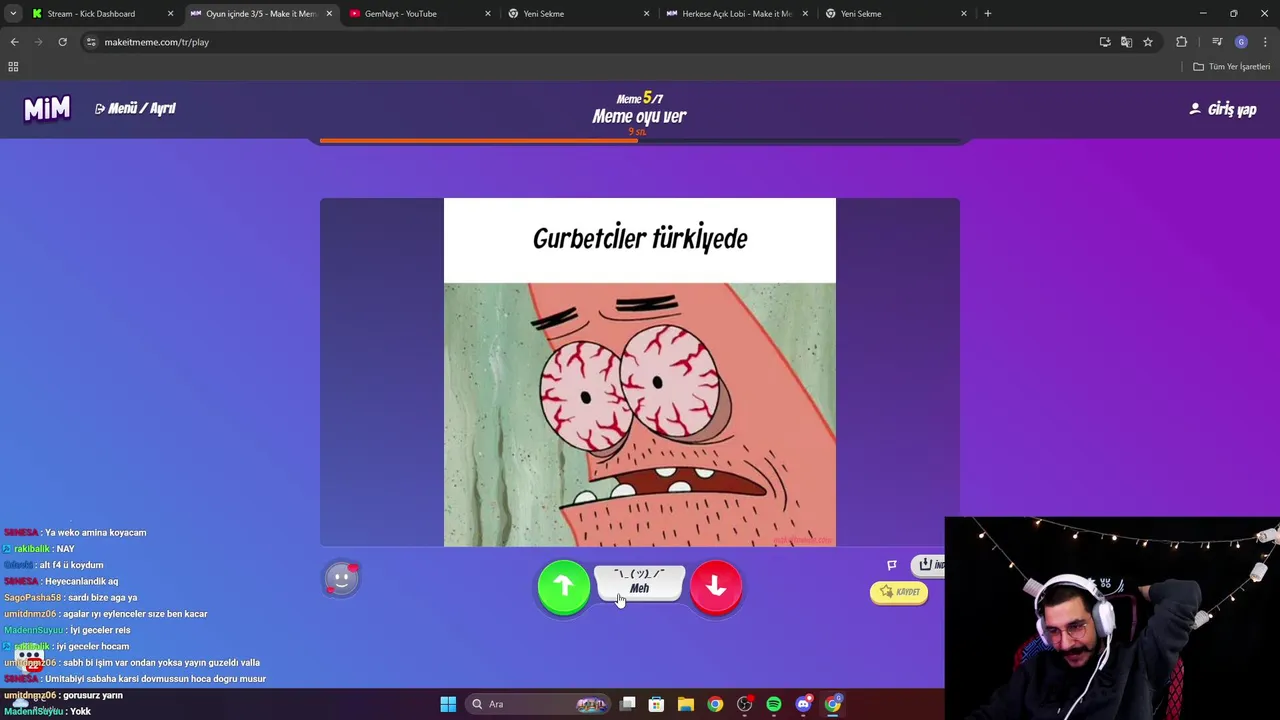Download the meme with the İndir button
This screenshot has width=1280, height=720.
point(931,565)
